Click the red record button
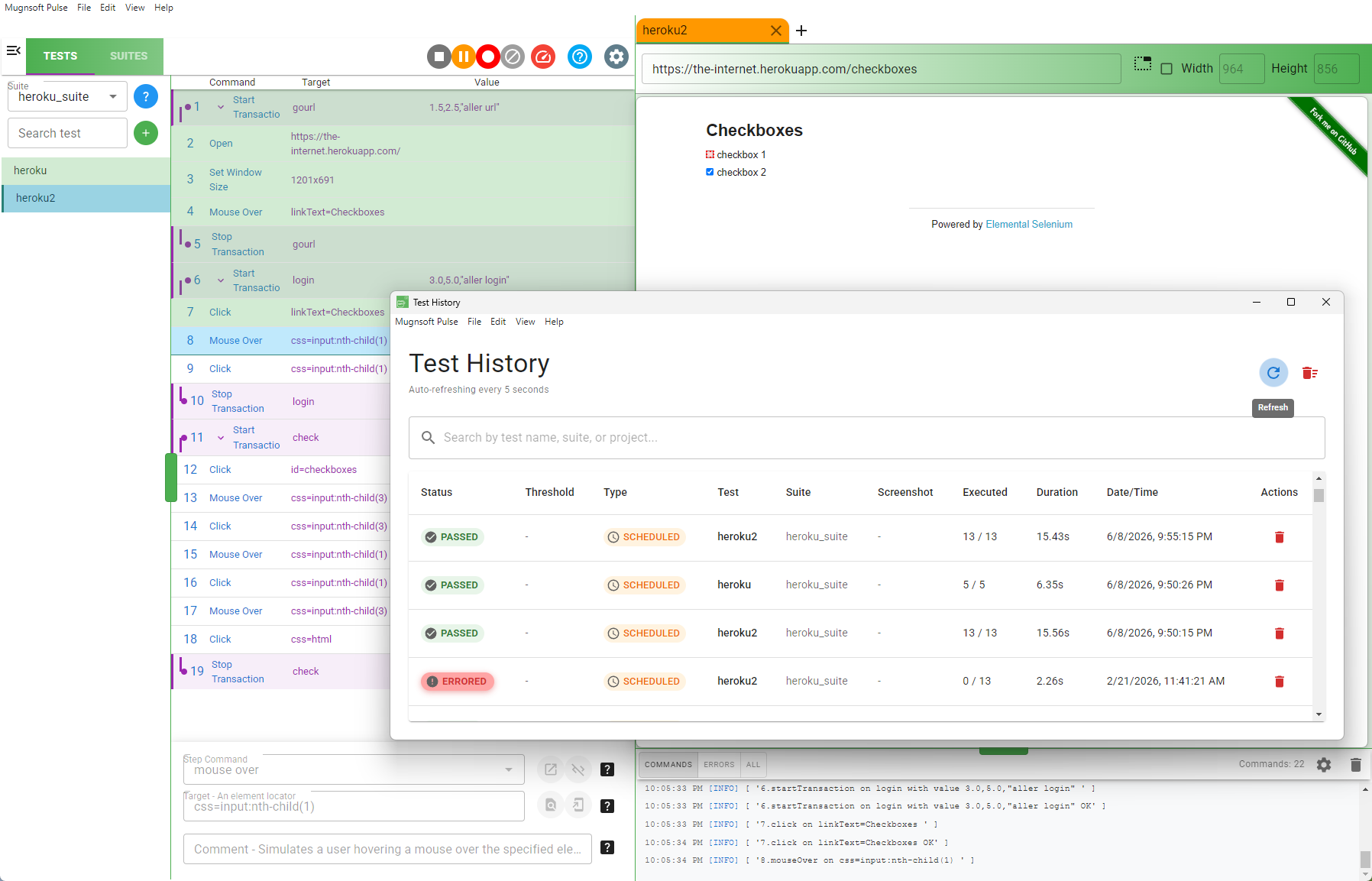Image resolution: width=1372 pixels, height=881 pixels. (487, 57)
